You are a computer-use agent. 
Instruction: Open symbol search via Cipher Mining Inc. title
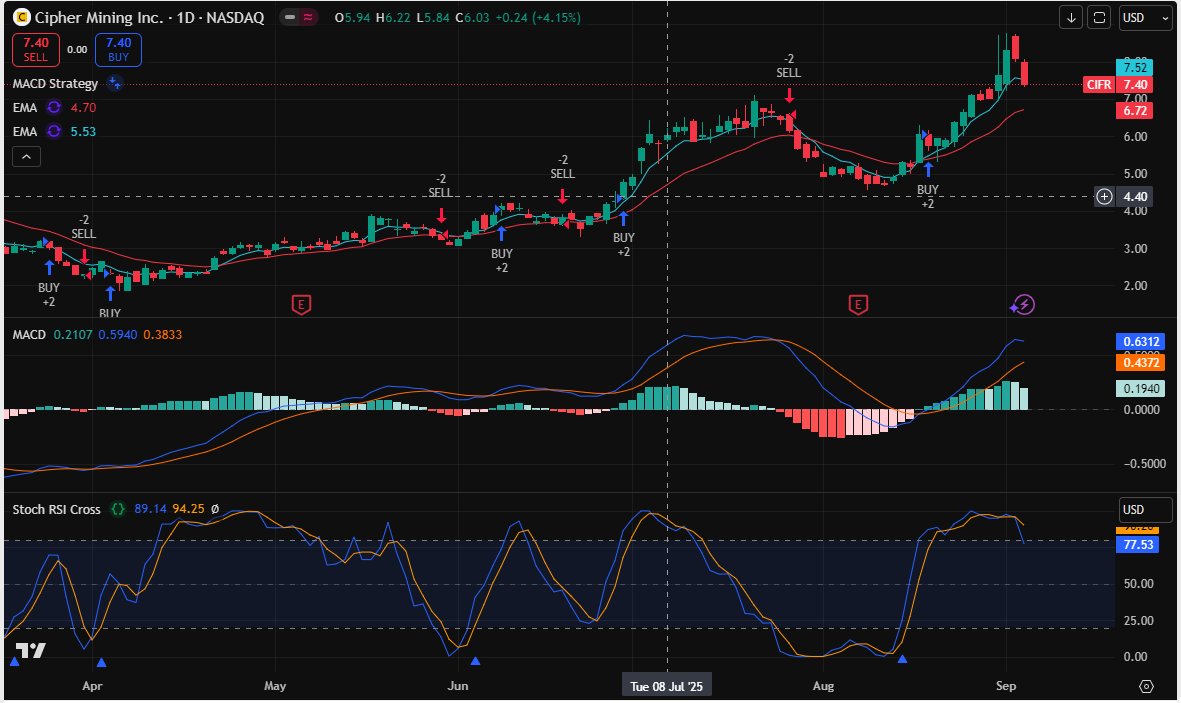(x=150, y=17)
